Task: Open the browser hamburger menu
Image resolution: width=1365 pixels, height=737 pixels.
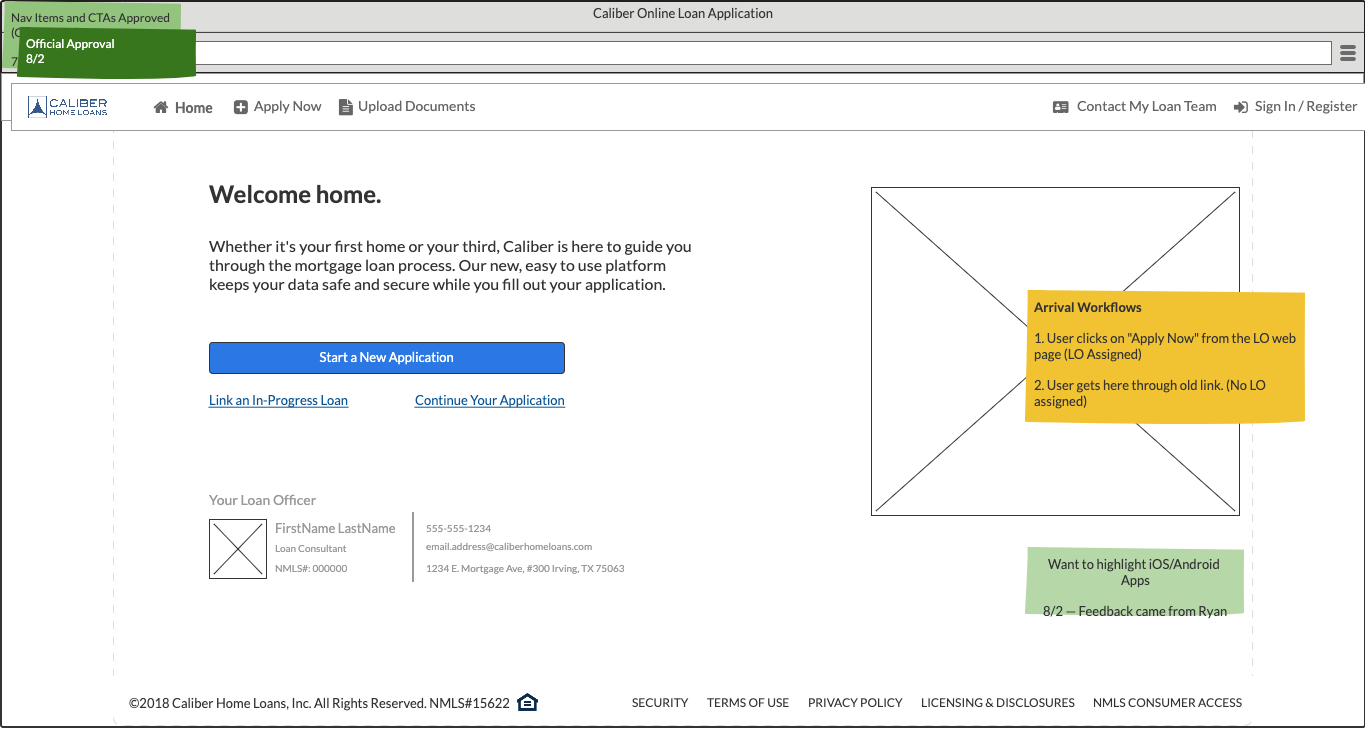Action: (x=1348, y=53)
